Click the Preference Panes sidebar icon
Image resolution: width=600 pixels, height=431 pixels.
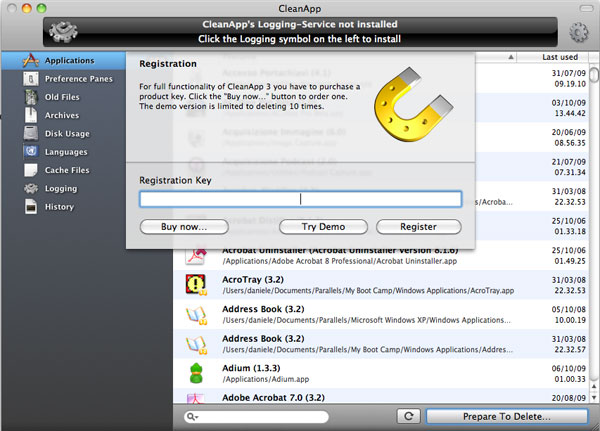click(x=31, y=79)
